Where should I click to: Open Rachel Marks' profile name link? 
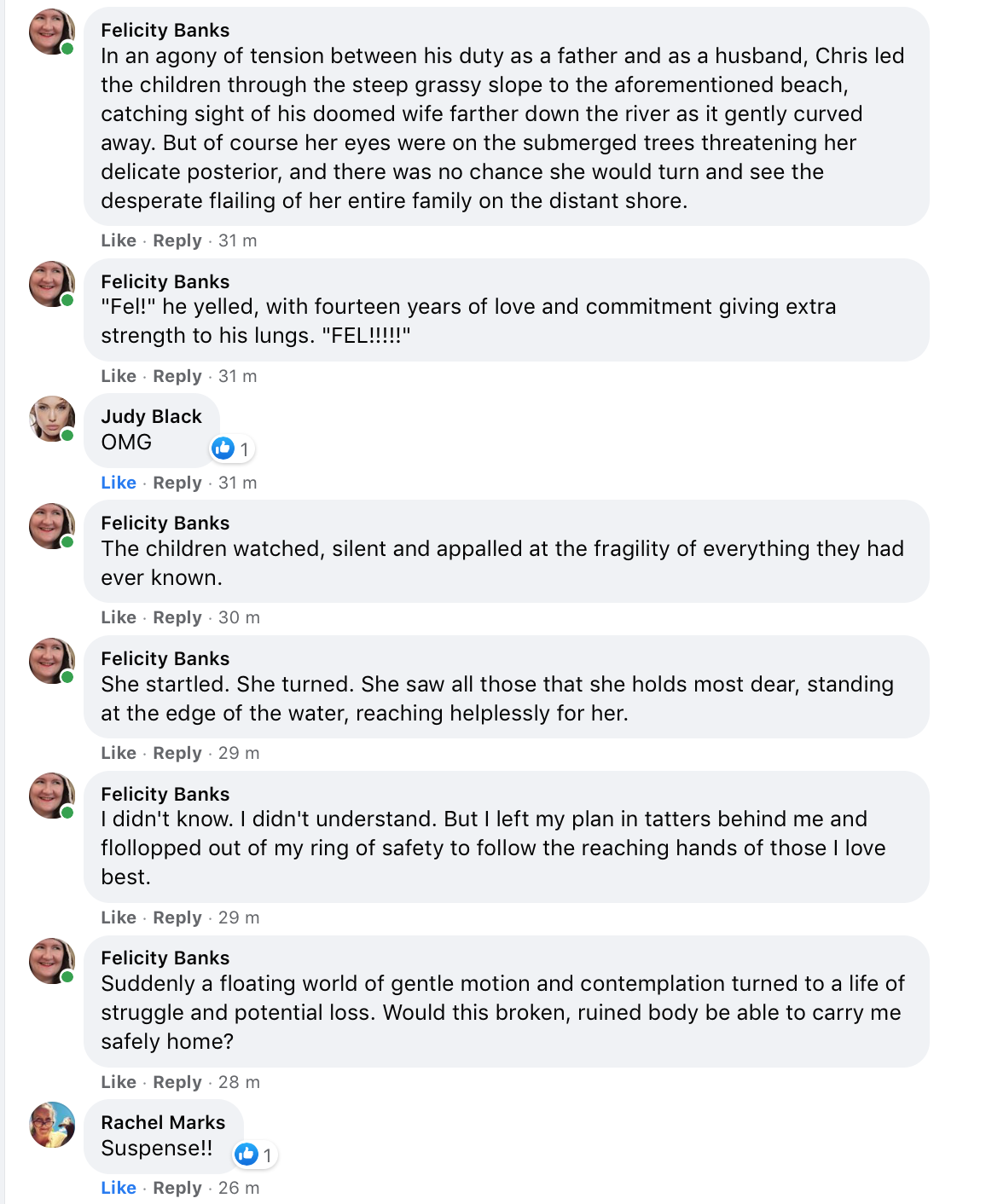point(163,1122)
